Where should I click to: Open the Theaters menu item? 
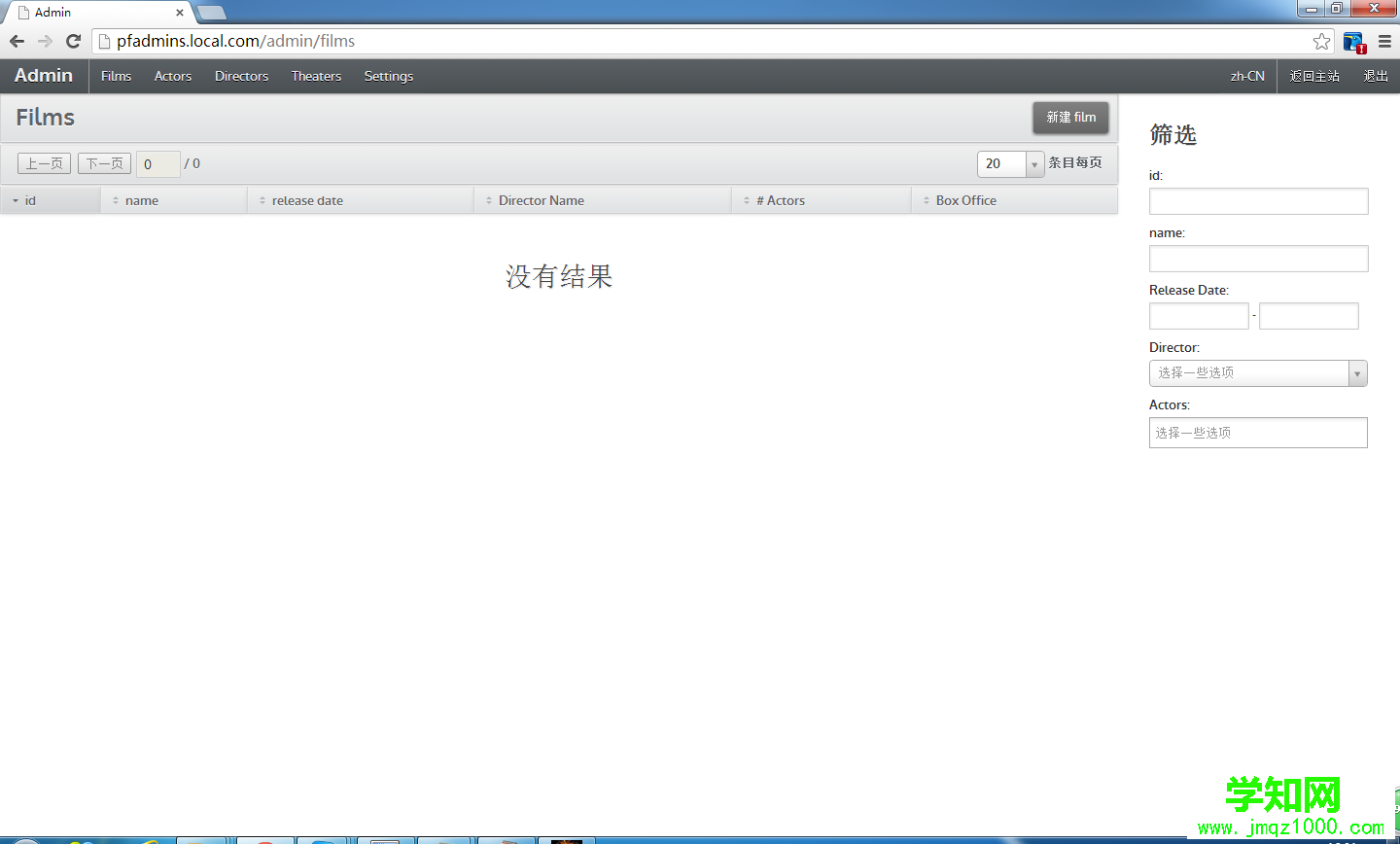tap(316, 76)
